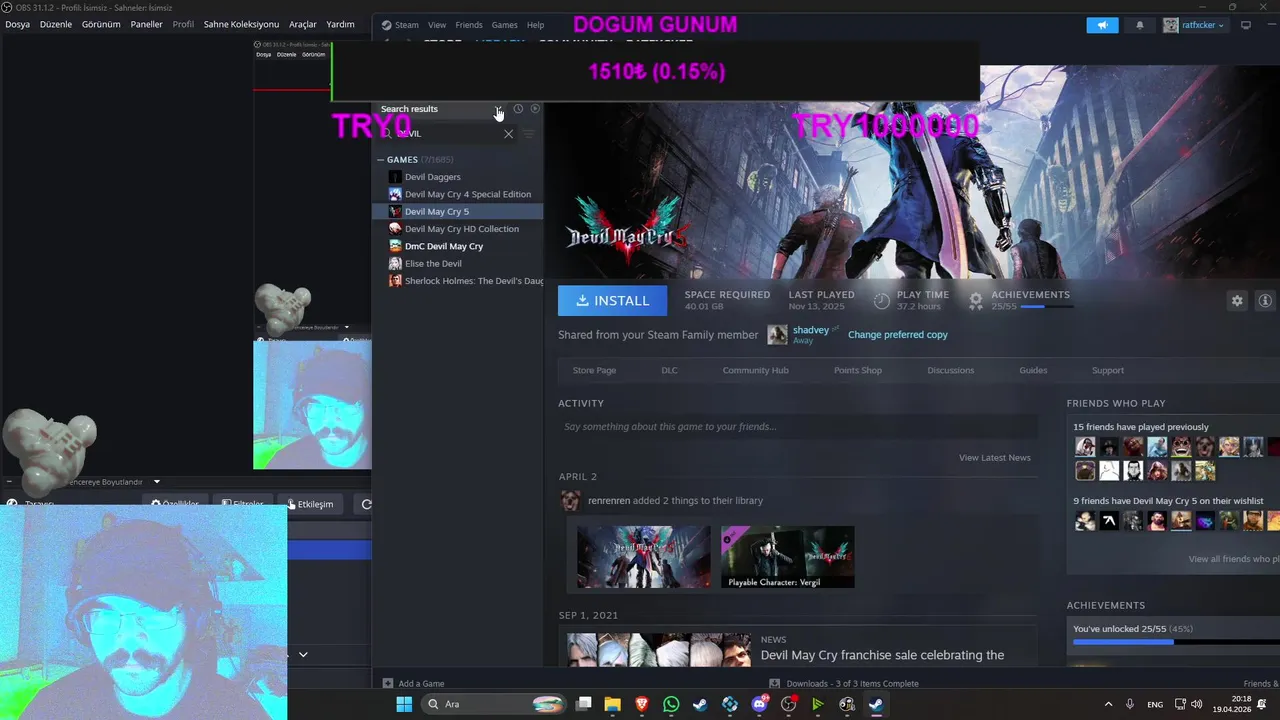Screen dimensions: 1280x720
Task: Expand the Search results library dropdown
Action: coord(499,109)
